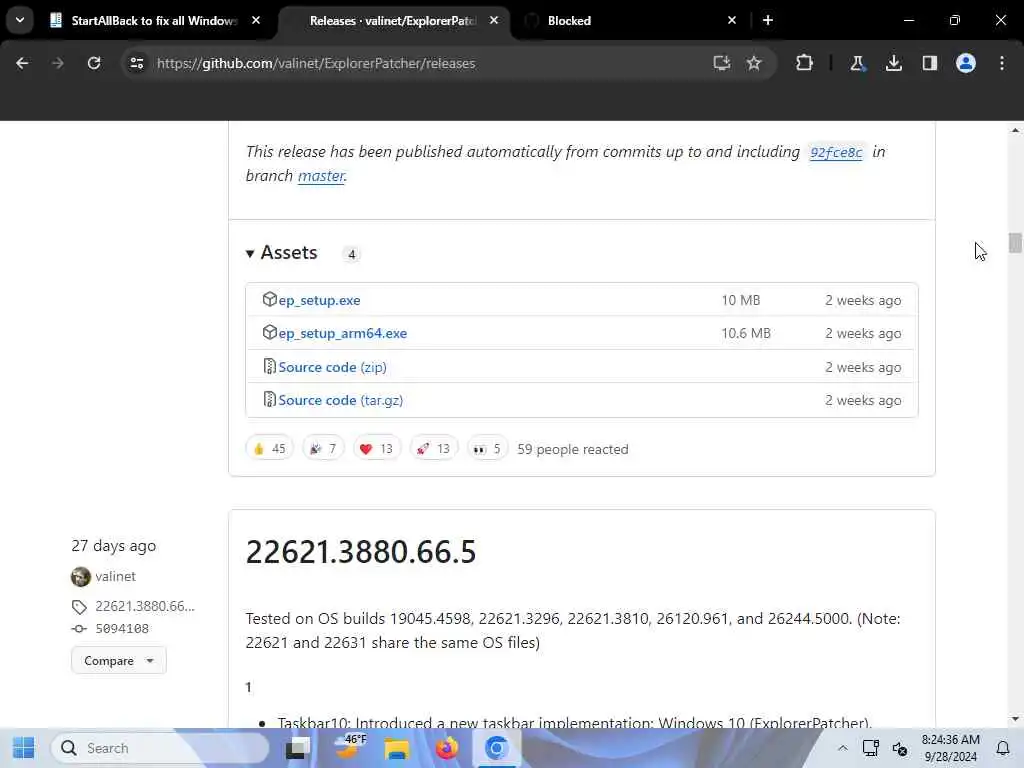Open the Chrome Labs flask icon
Viewport: 1024px width, 768px height.
click(x=857, y=63)
